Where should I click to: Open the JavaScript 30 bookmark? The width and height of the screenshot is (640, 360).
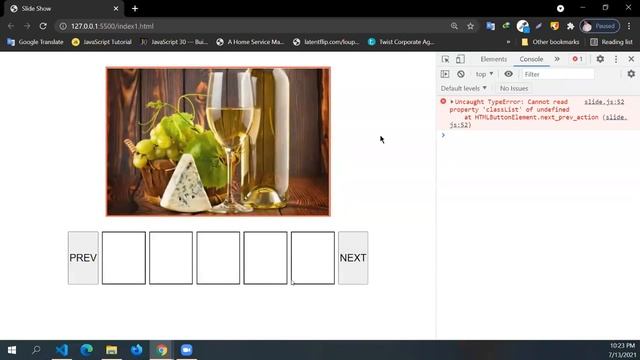[174, 42]
